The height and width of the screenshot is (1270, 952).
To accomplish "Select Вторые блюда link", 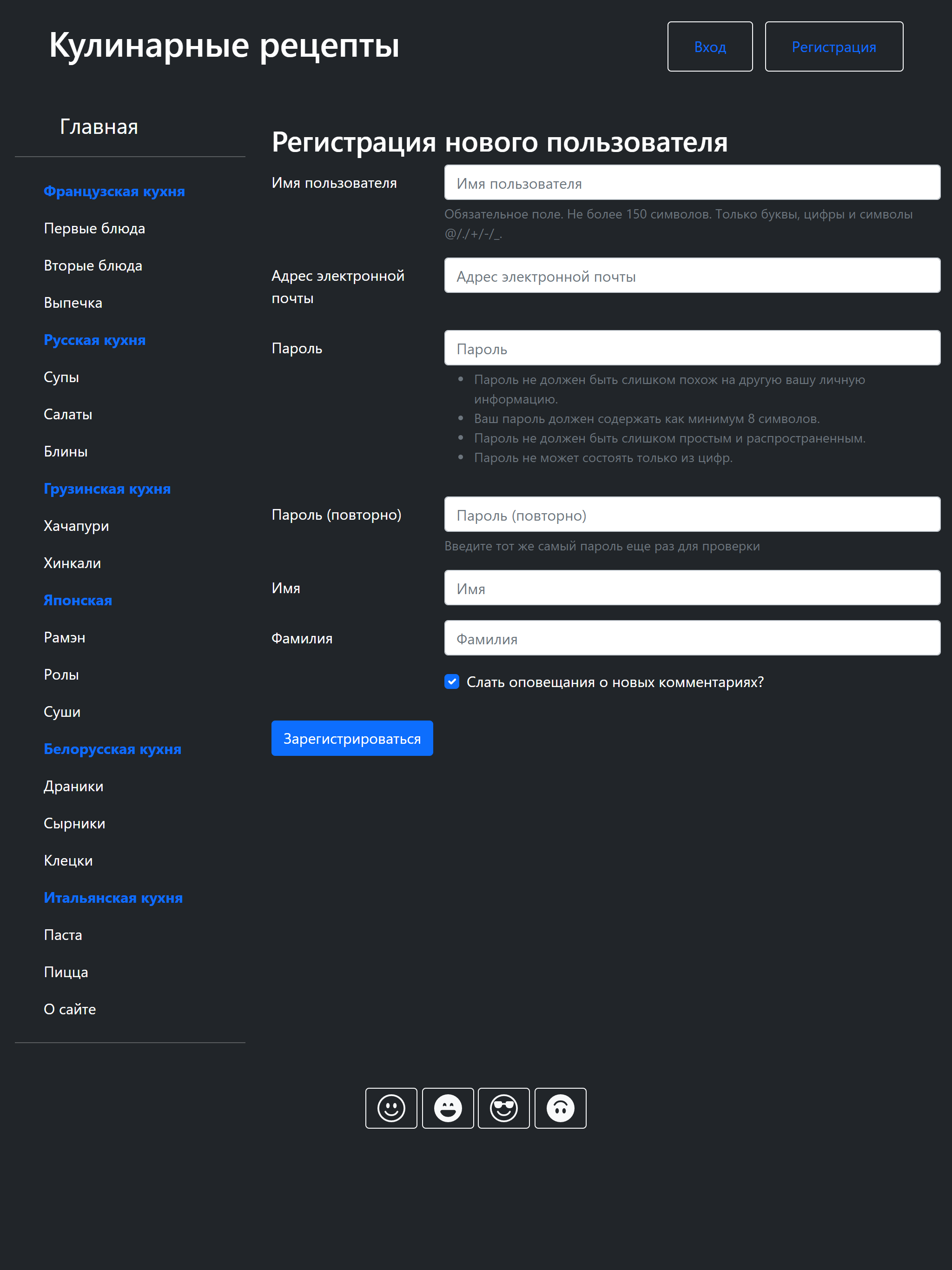I will [x=93, y=266].
